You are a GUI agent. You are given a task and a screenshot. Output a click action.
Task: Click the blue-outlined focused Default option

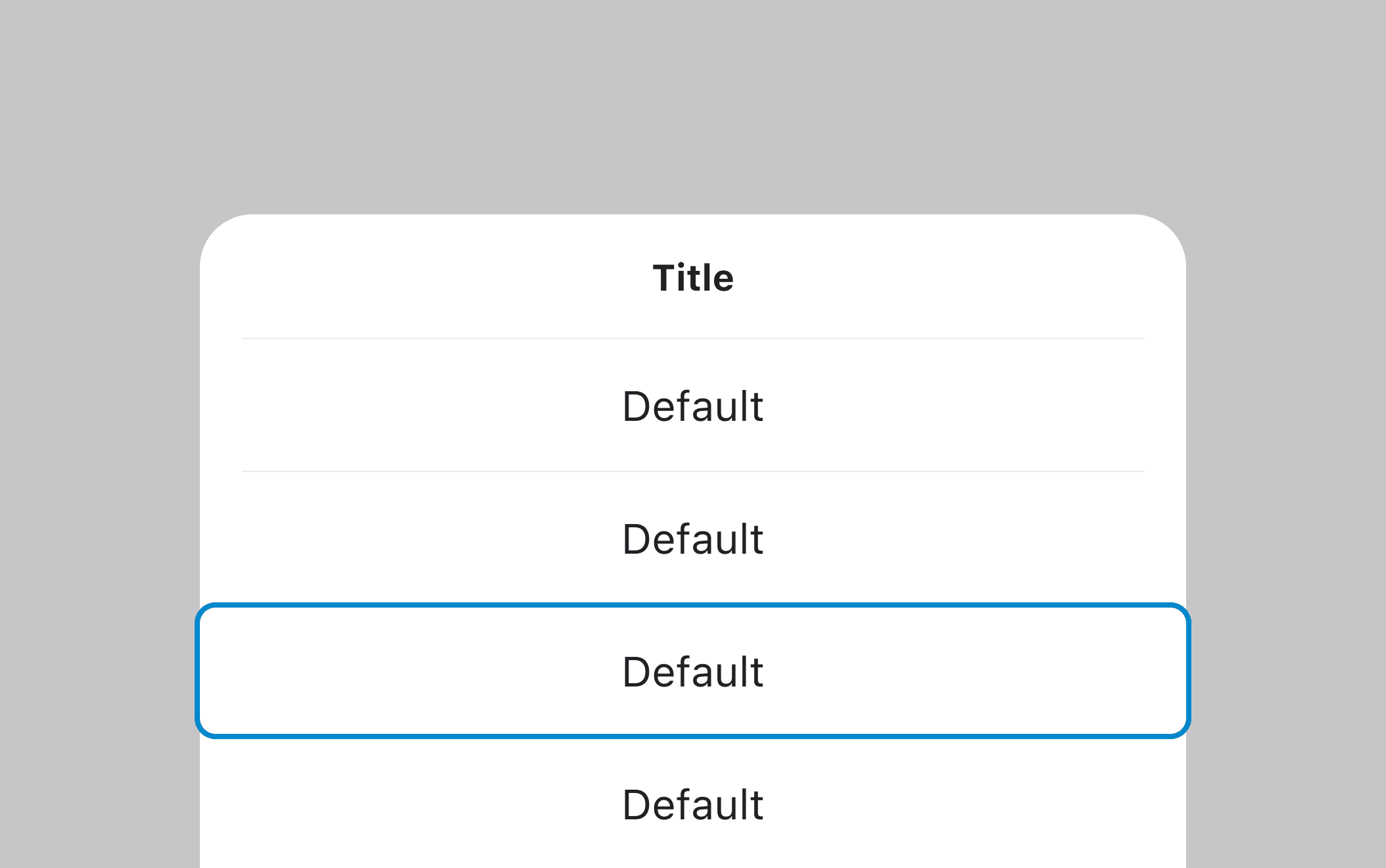tap(693, 671)
